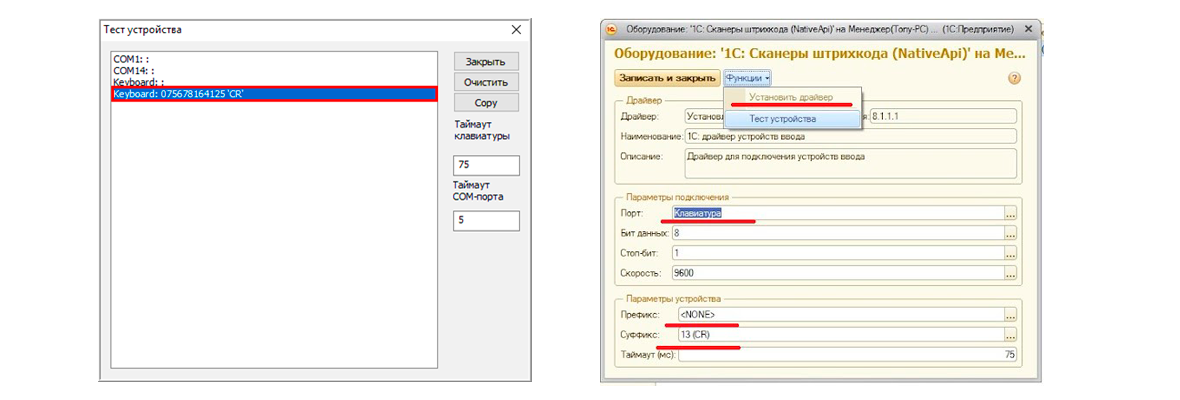
Task: Click the Таймаут (мс) field
Action: 847,354
